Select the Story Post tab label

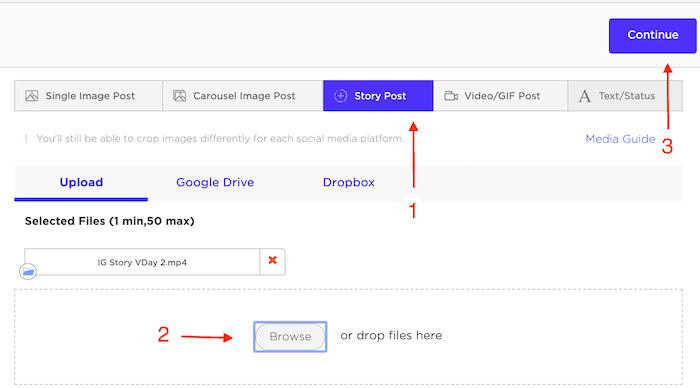(x=380, y=96)
